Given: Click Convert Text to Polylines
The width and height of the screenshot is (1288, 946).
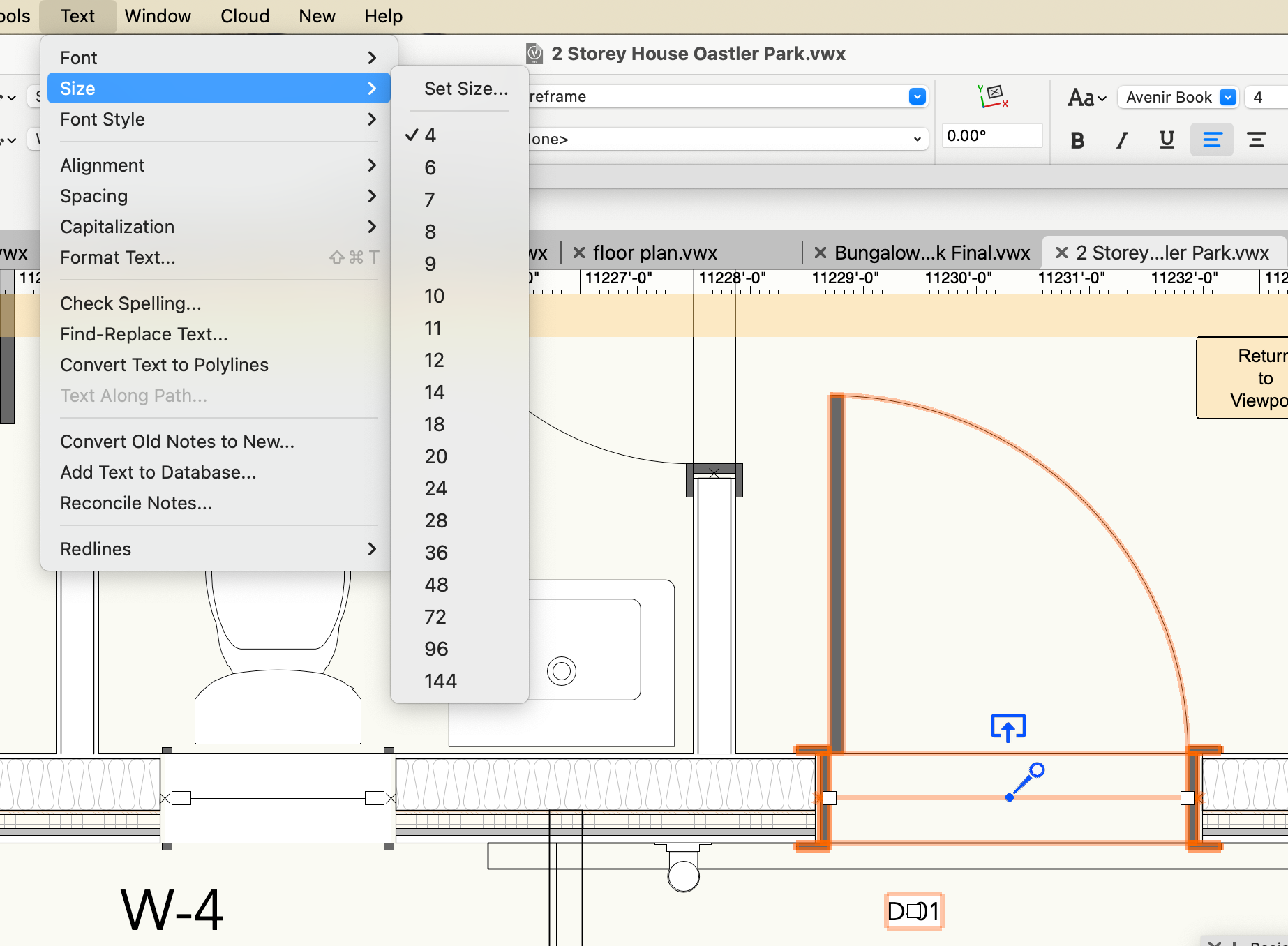Looking at the screenshot, I should coord(164,365).
